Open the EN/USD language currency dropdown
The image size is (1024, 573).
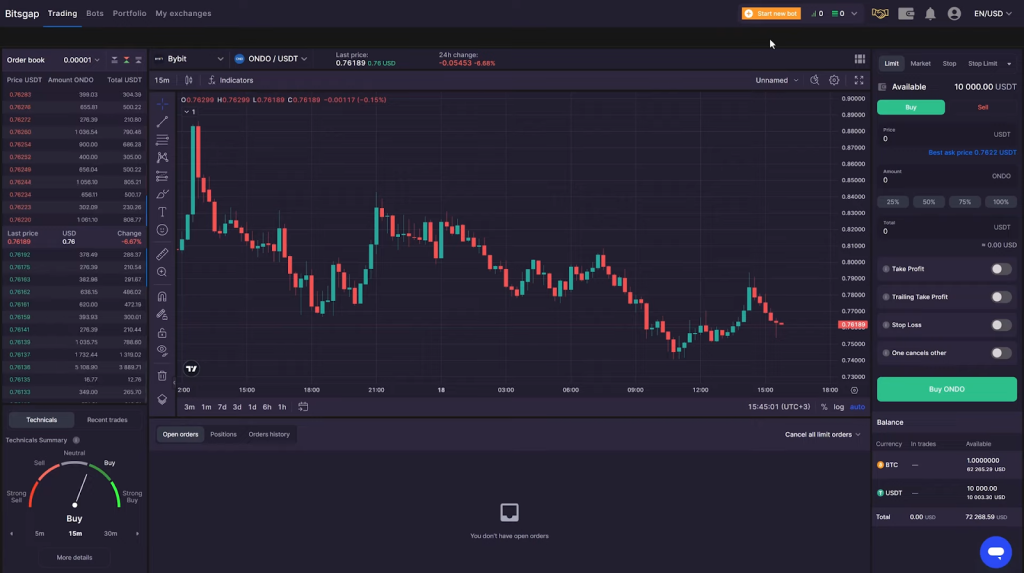click(993, 14)
